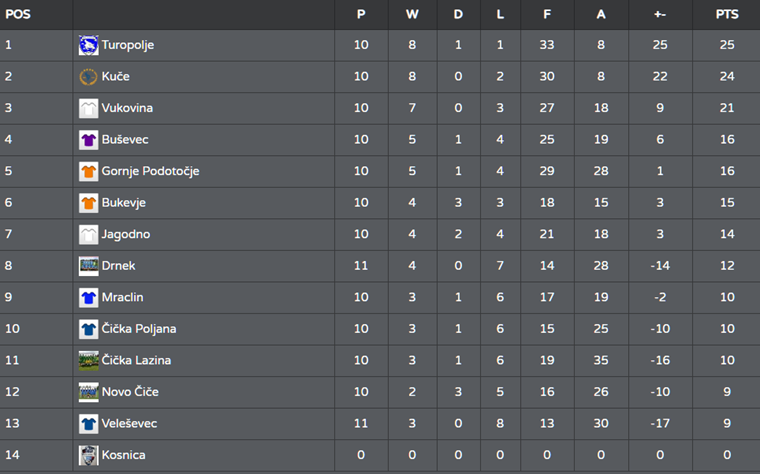Screen dimensions: 760x474
Task: Sort table by PTS column header
Action: tap(727, 15)
